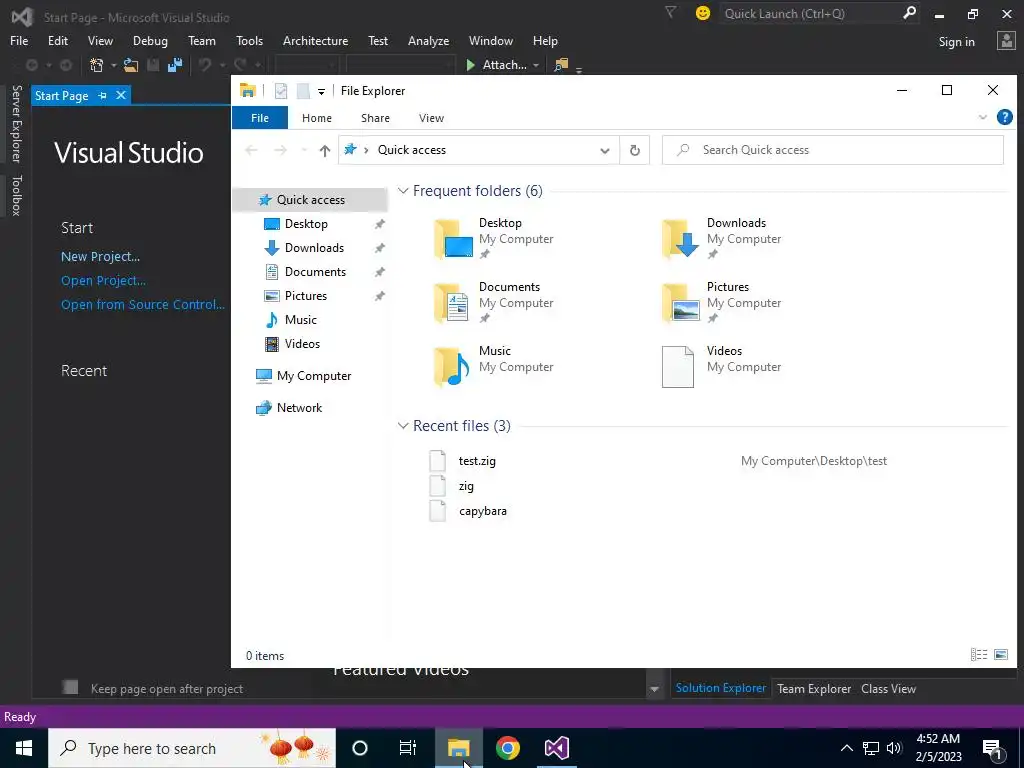This screenshot has width=1024, height=768.
Task: Open the View ribbon tab in File Explorer
Action: tap(431, 118)
